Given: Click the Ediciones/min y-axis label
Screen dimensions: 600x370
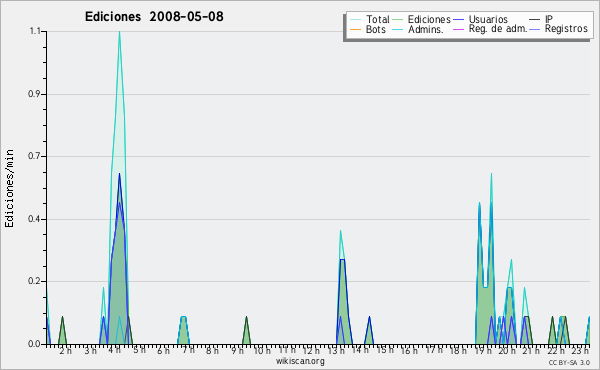Looking at the screenshot, I should 9,188.
